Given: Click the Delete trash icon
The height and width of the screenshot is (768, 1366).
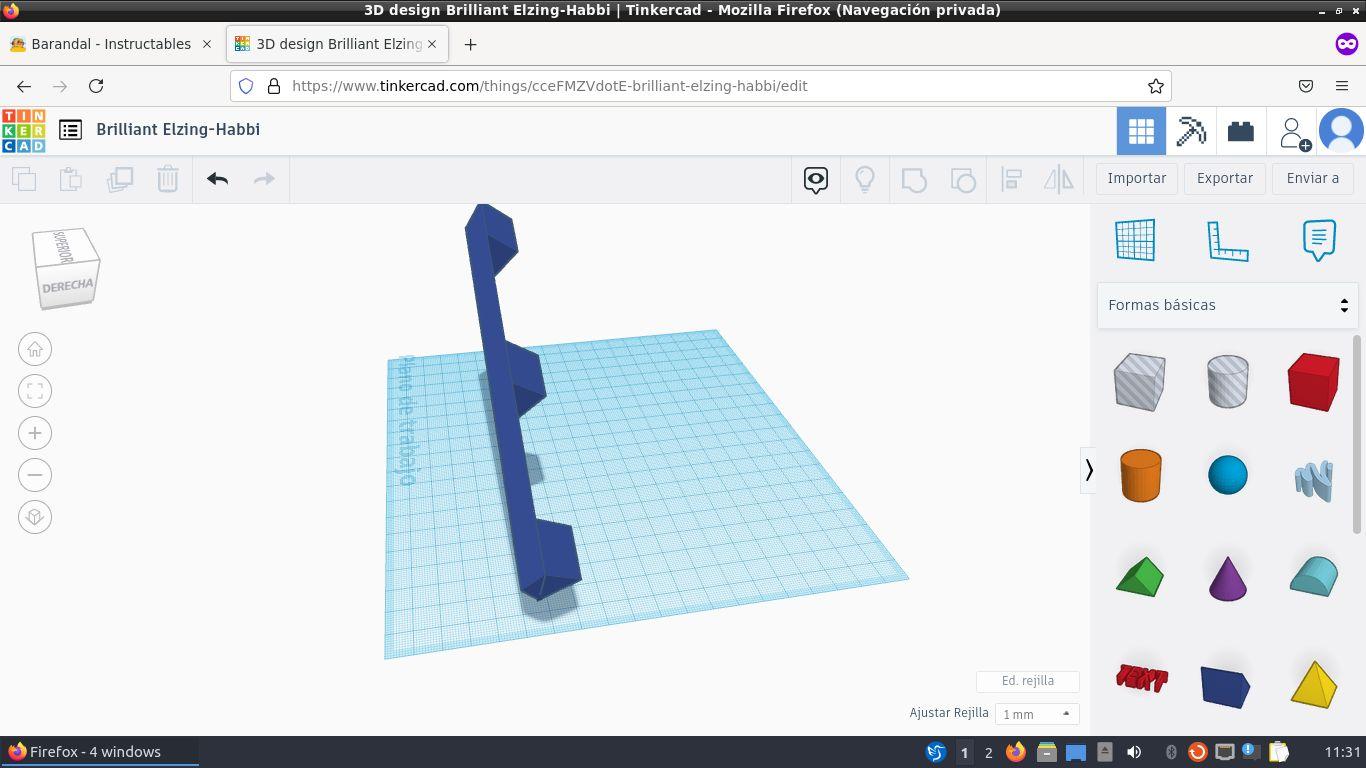Looking at the screenshot, I should tap(168, 179).
